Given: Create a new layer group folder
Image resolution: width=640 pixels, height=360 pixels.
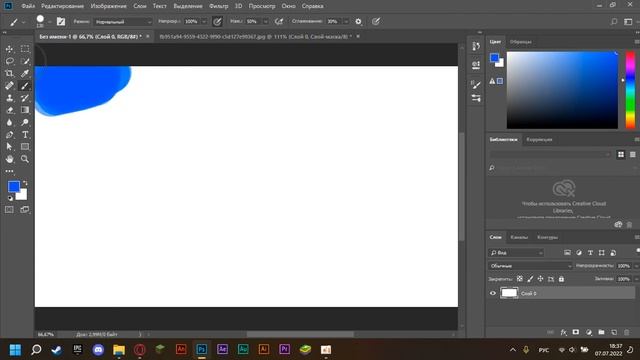Looking at the screenshot, I should [x=601, y=333].
